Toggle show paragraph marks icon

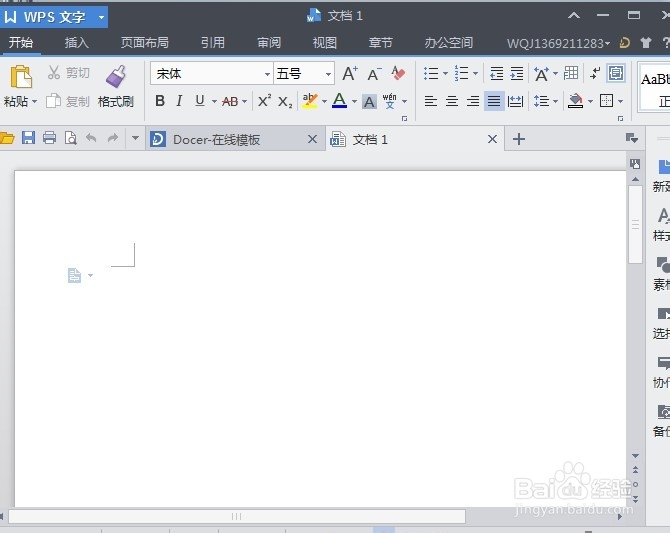pyautogui.click(x=595, y=73)
